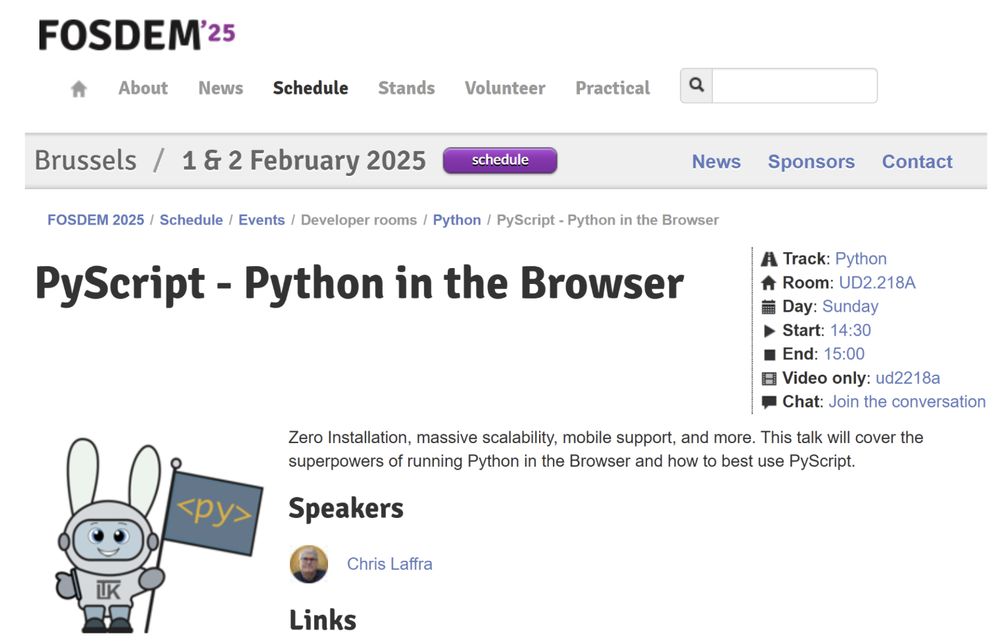1000x642 pixels.
Task: Click the 1 & 2 February 2025 date text
Action: point(304,161)
